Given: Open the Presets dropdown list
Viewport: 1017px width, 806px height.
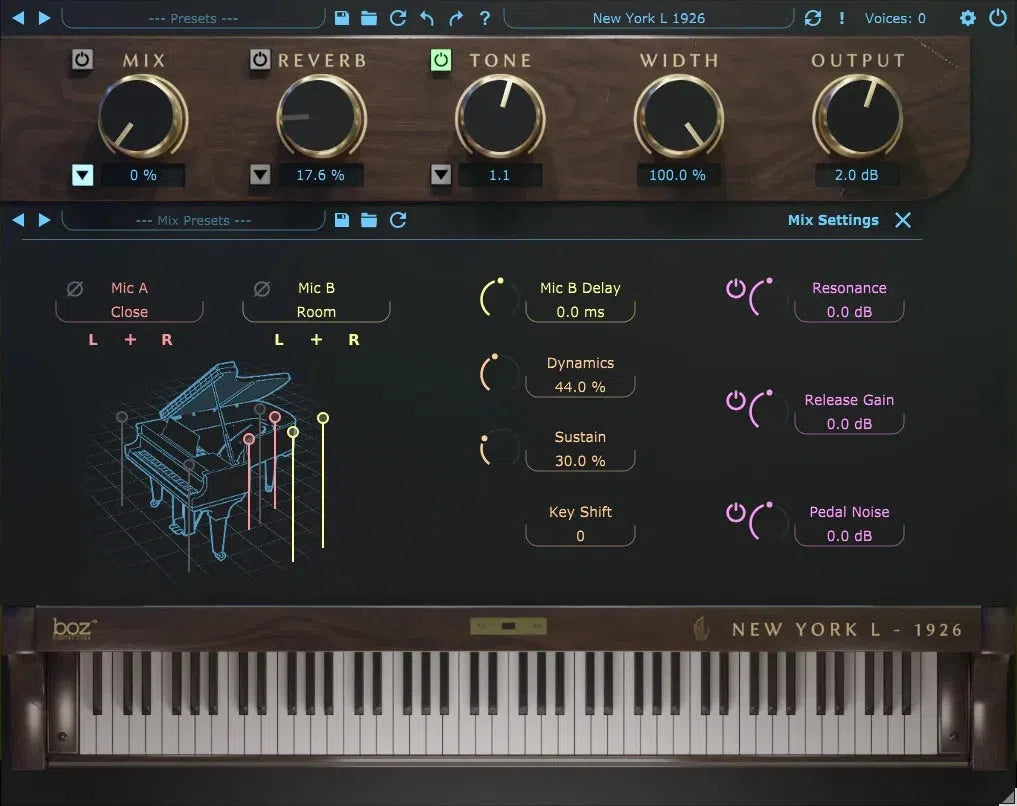Looking at the screenshot, I should 193,17.
